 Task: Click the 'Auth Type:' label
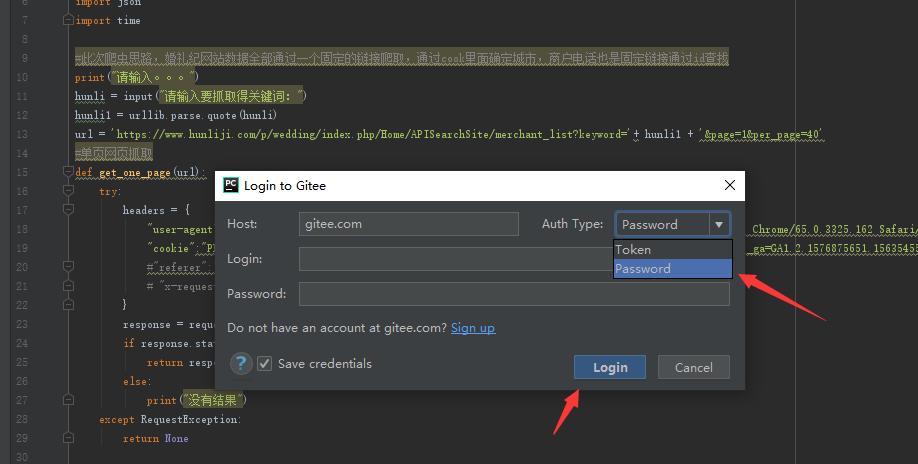(572, 224)
